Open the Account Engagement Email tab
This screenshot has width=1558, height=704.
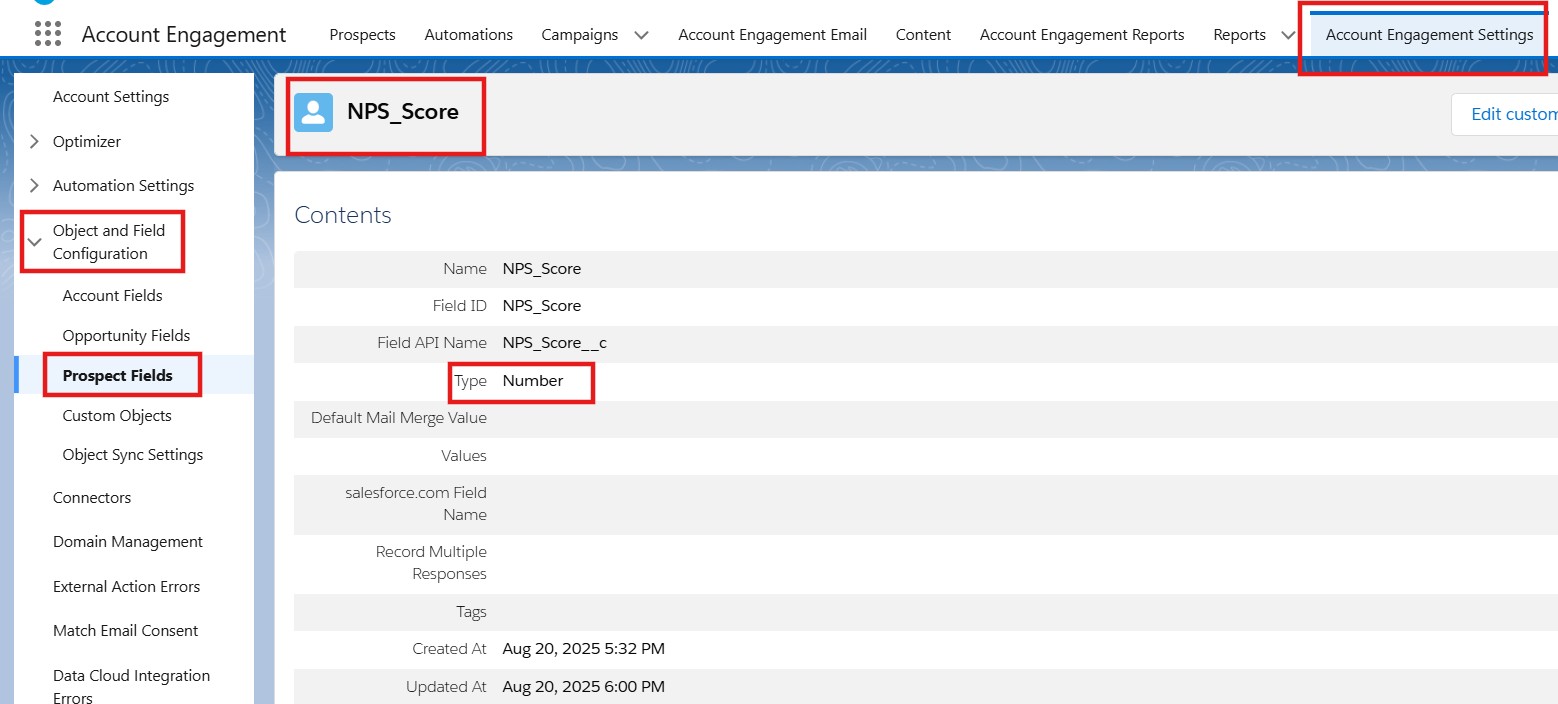(x=772, y=35)
